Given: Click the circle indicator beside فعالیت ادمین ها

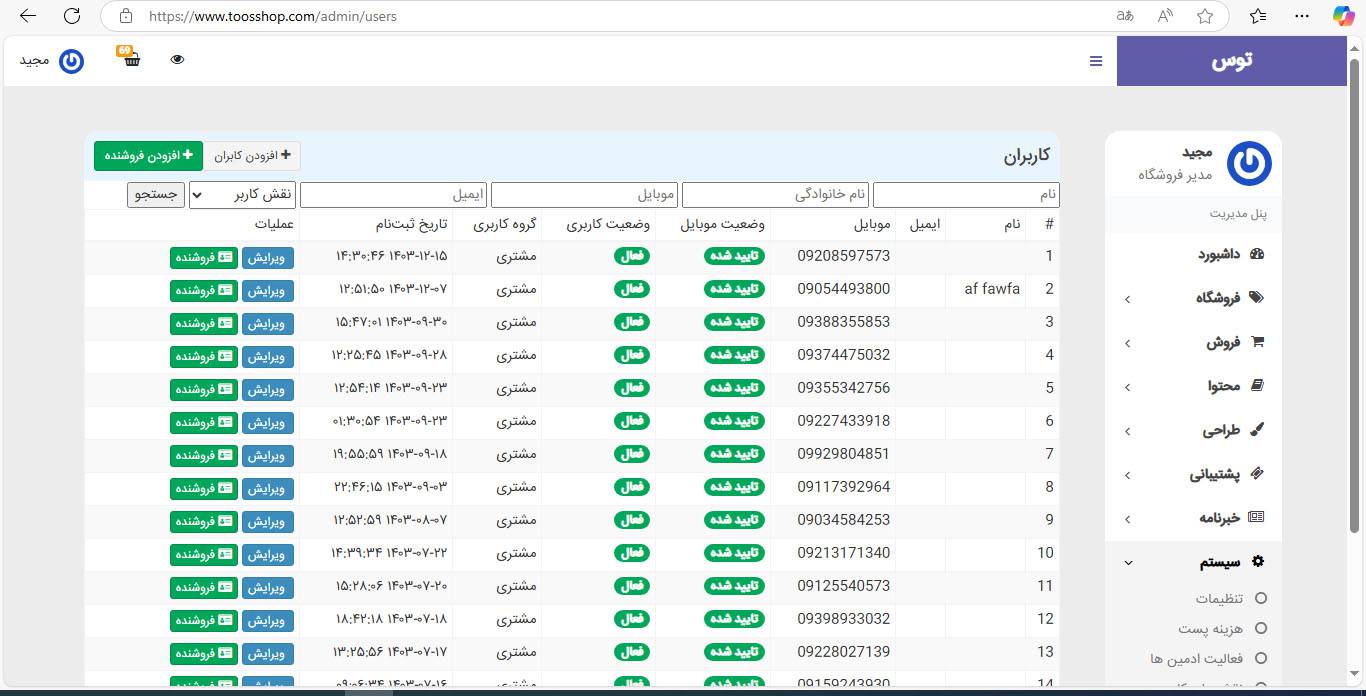Looking at the screenshot, I should (1260, 658).
